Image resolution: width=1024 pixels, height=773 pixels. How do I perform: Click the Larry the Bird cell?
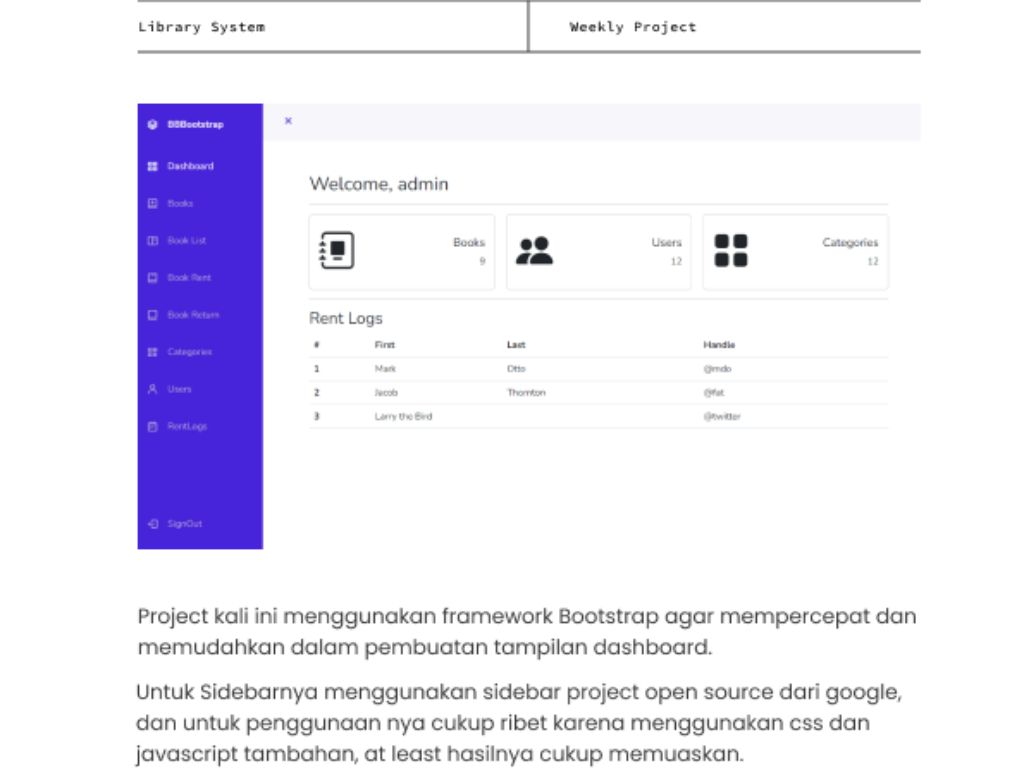click(403, 417)
